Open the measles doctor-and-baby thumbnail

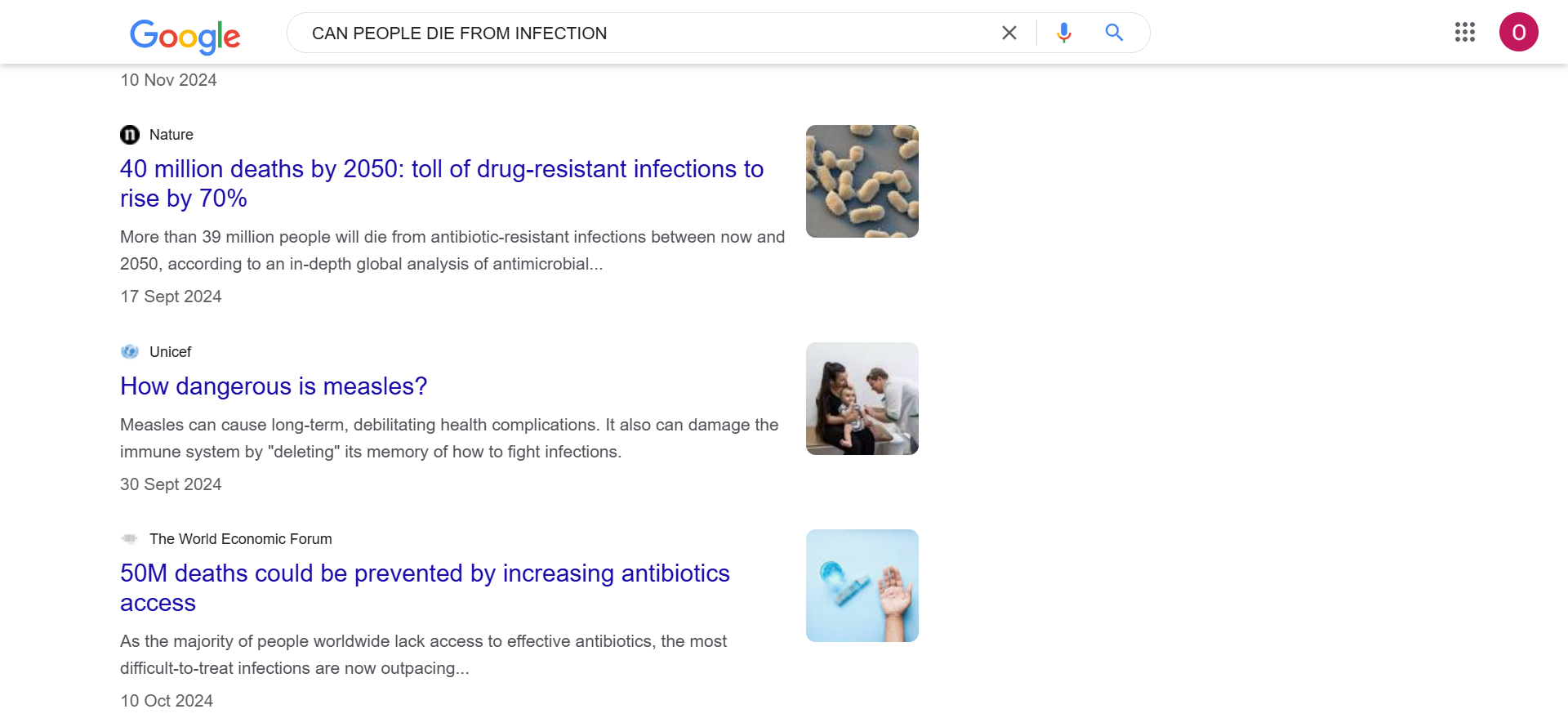(x=862, y=399)
